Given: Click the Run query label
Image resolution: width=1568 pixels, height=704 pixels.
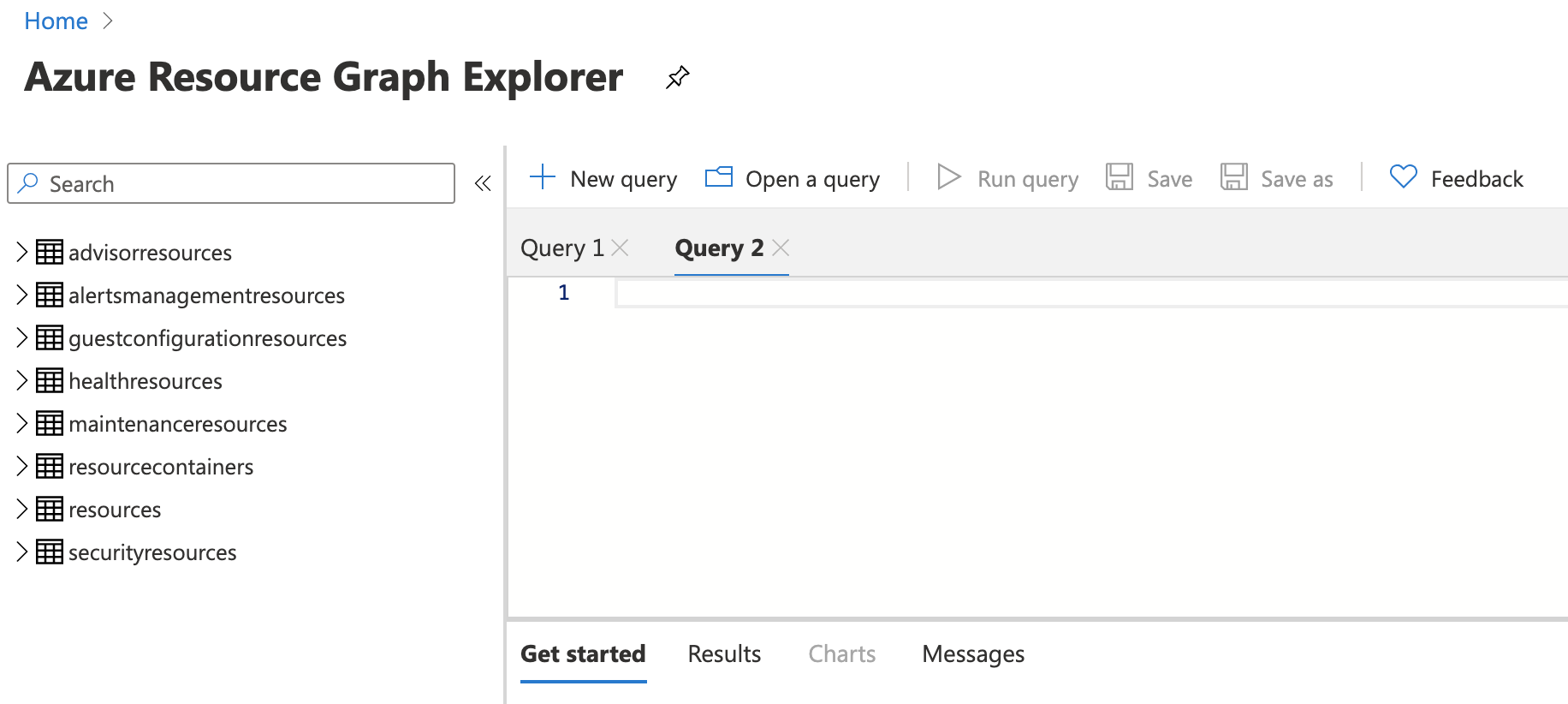Looking at the screenshot, I should click(x=1028, y=179).
